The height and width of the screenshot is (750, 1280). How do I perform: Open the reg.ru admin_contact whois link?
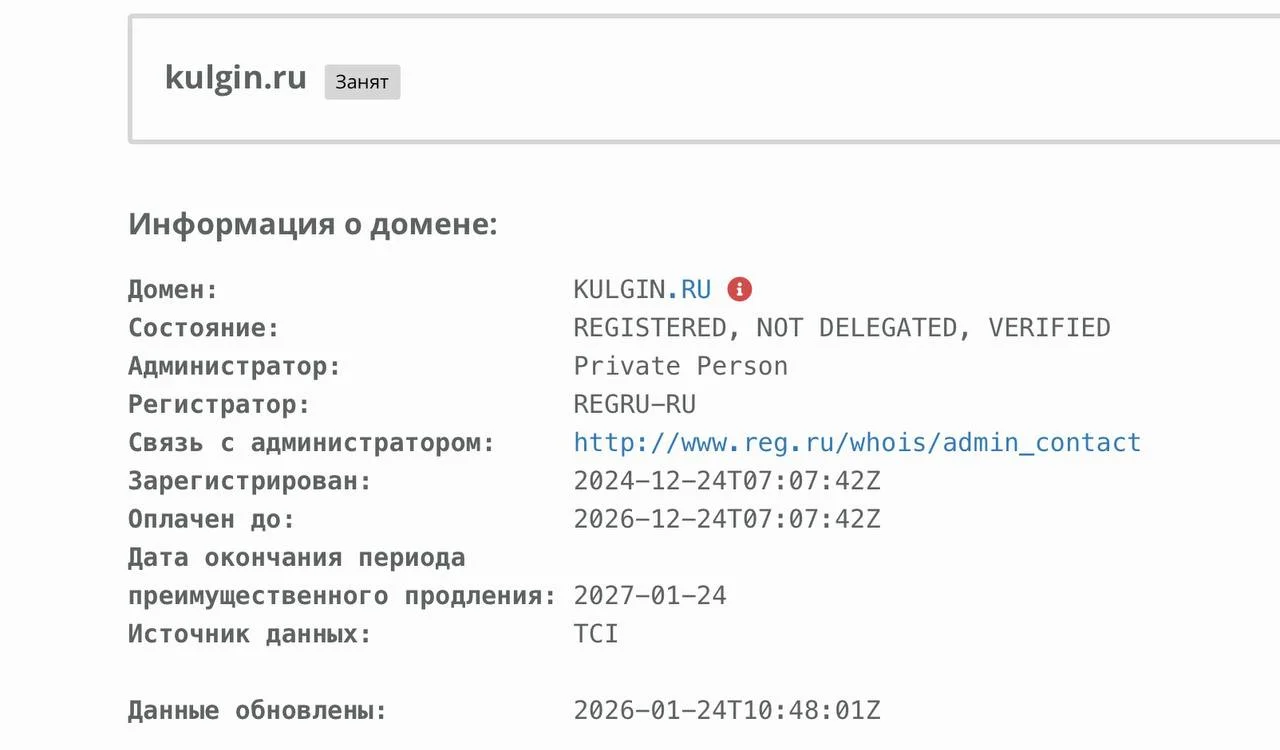click(x=857, y=443)
